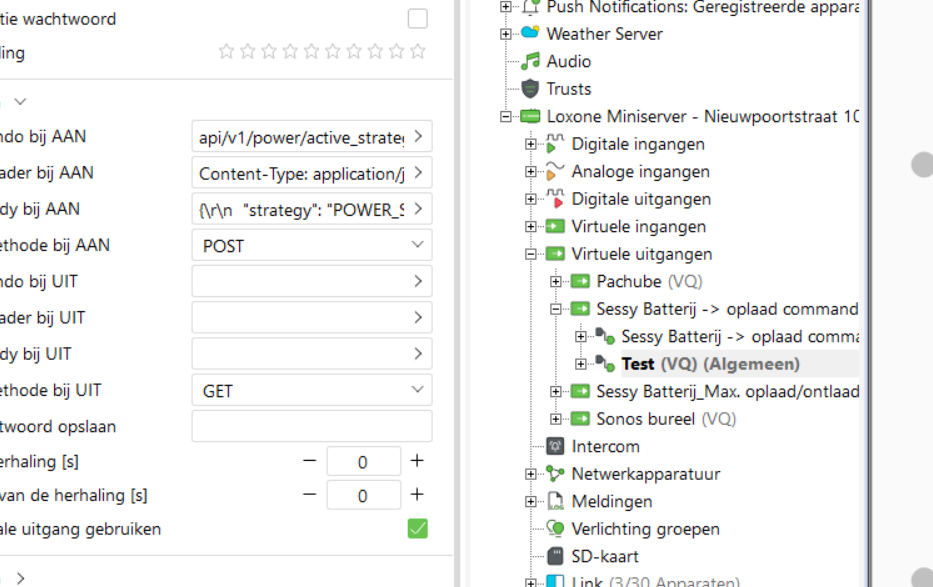Expand the Sessy Batterij_Max. node
The image size is (933, 587).
tap(556, 391)
